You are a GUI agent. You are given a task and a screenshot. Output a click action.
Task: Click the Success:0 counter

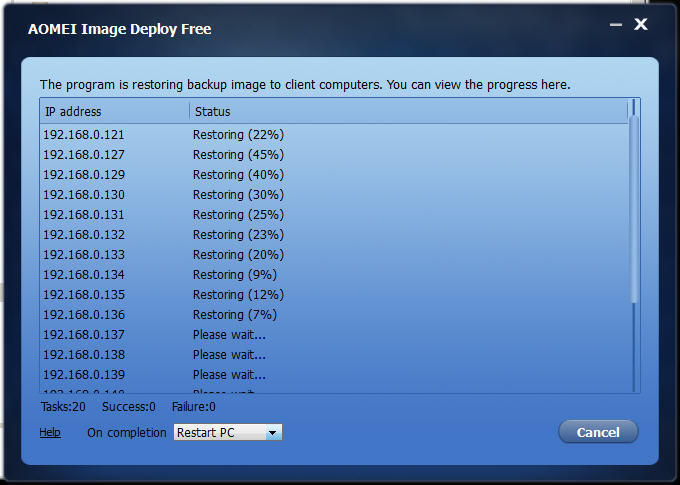tap(128, 406)
